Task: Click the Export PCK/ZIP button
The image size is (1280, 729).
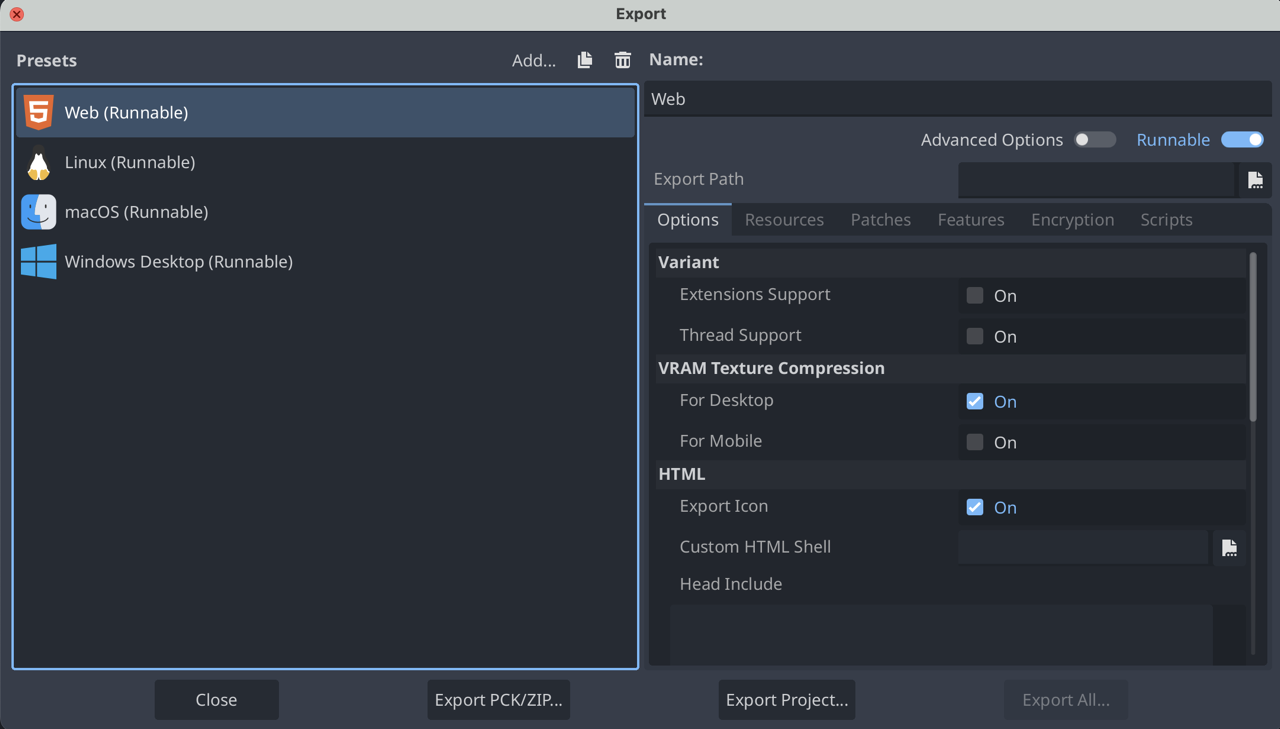Action: [498, 700]
